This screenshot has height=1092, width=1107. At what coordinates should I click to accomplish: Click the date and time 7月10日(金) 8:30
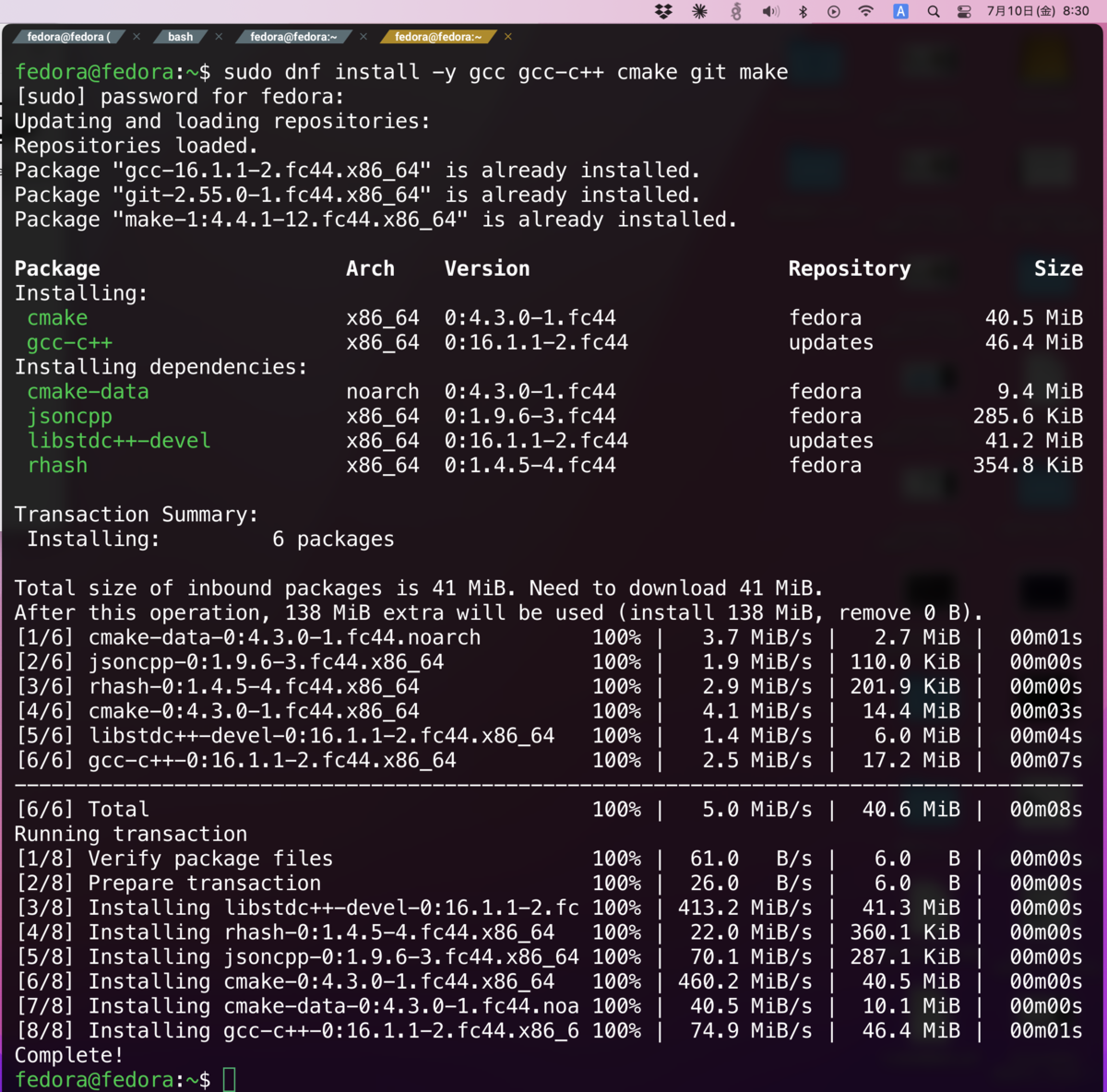pyautogui.click(x=1038, y=11)
